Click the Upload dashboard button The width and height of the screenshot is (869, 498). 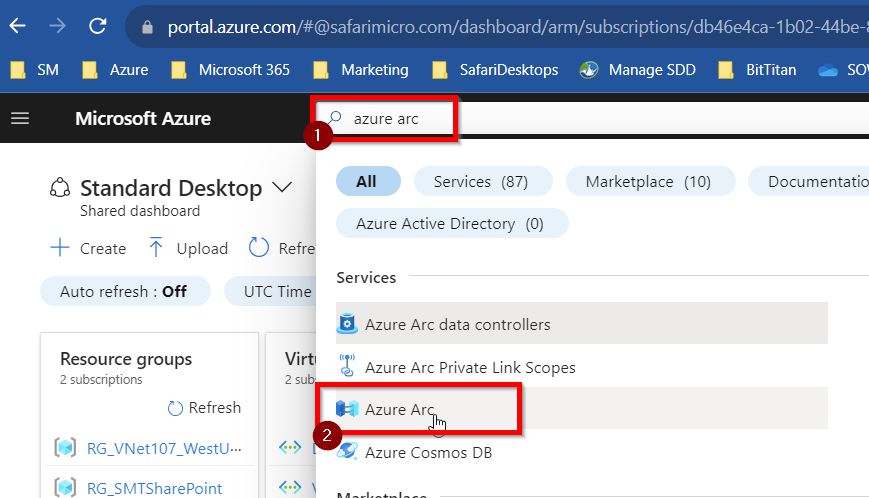[x=188, y=248]
